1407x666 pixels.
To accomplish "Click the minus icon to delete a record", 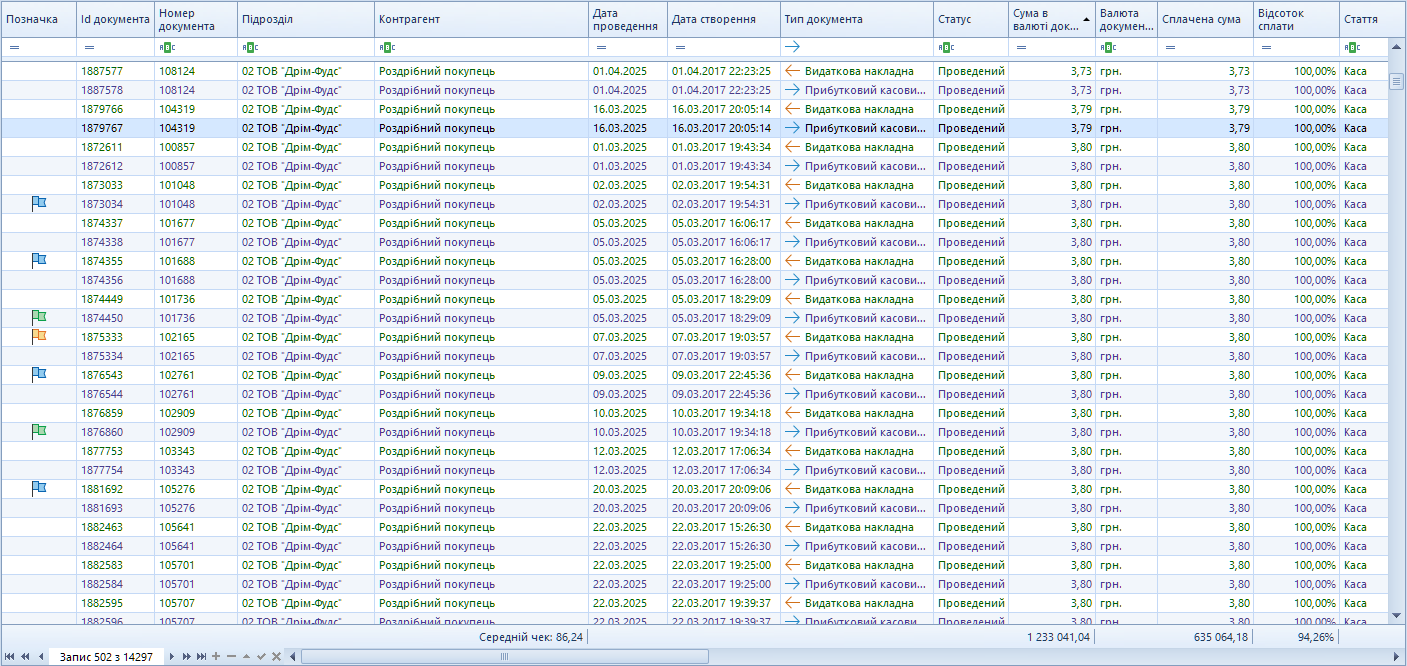I will (x=231, y=656).
